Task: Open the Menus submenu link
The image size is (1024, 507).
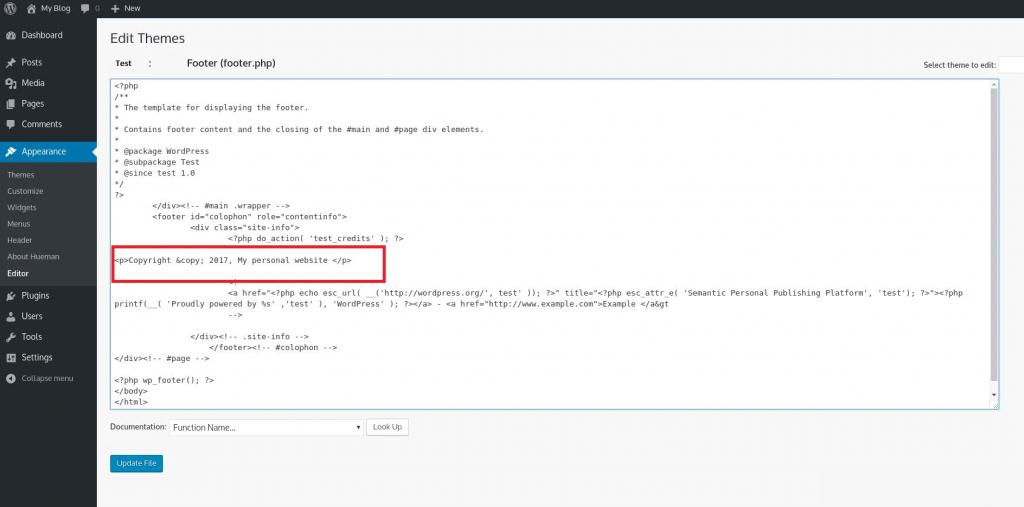Action: pyautogui.click(x=19, y=224)
